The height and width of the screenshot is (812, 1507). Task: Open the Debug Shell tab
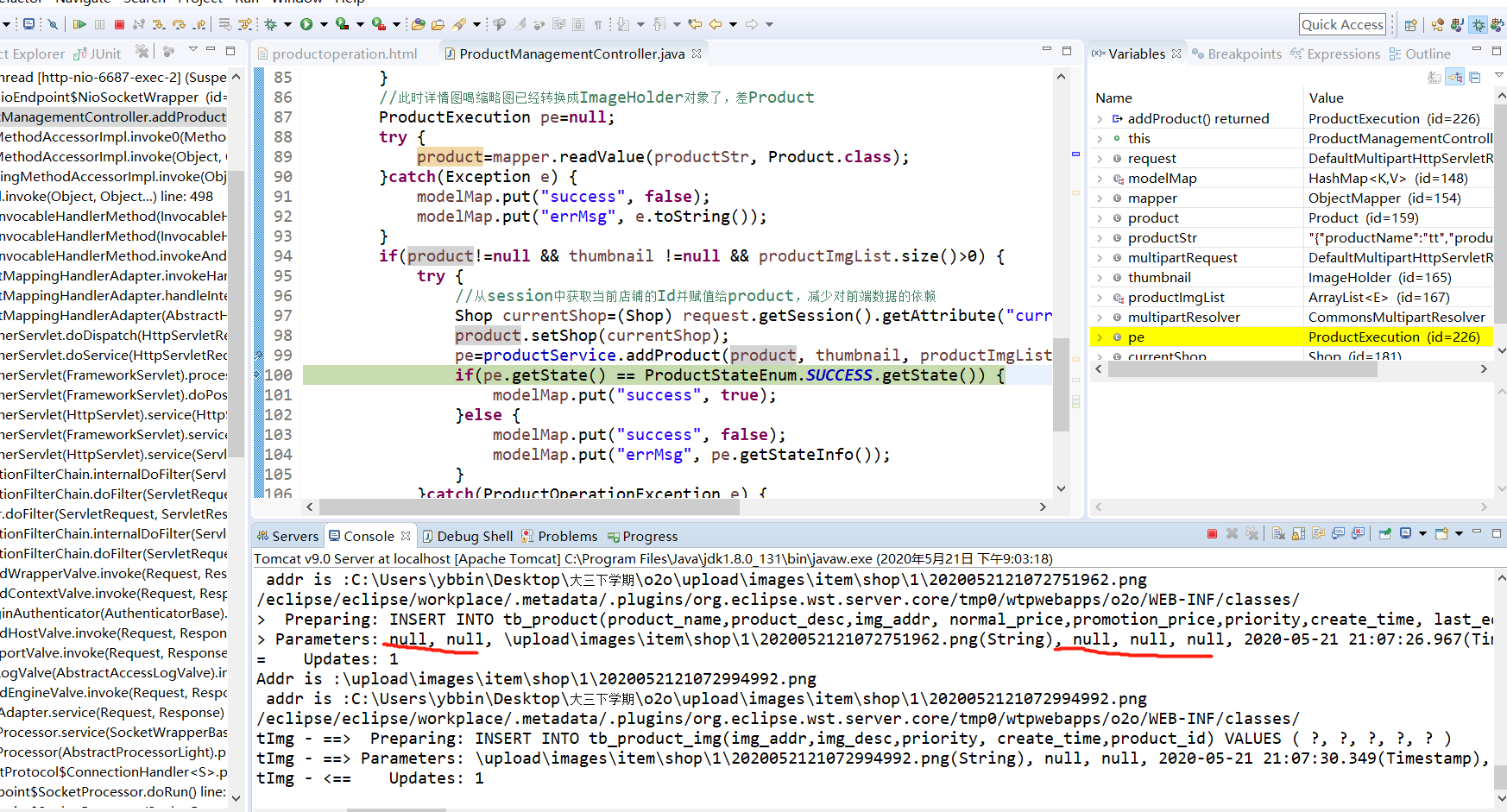point(467,536)
